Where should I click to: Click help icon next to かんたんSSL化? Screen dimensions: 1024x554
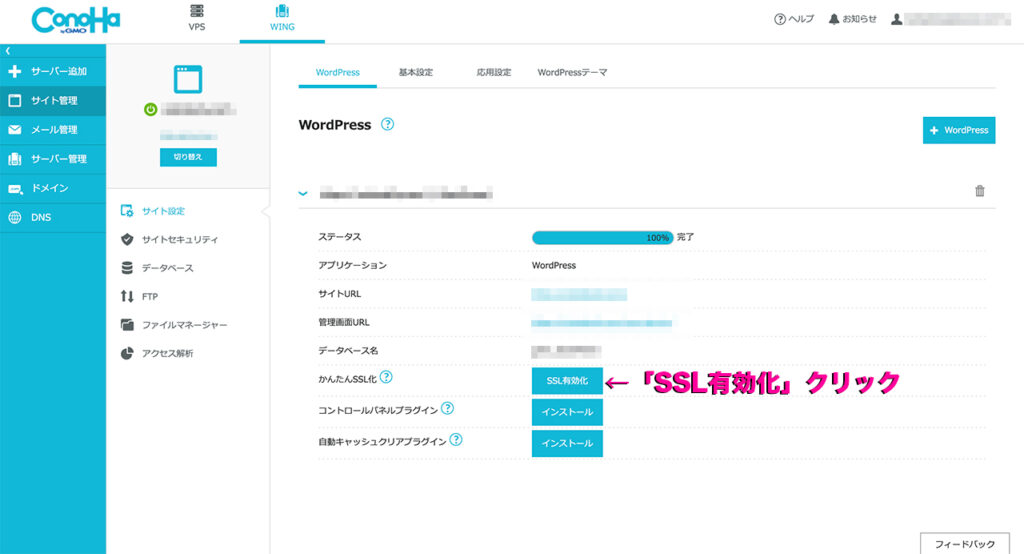386,377
